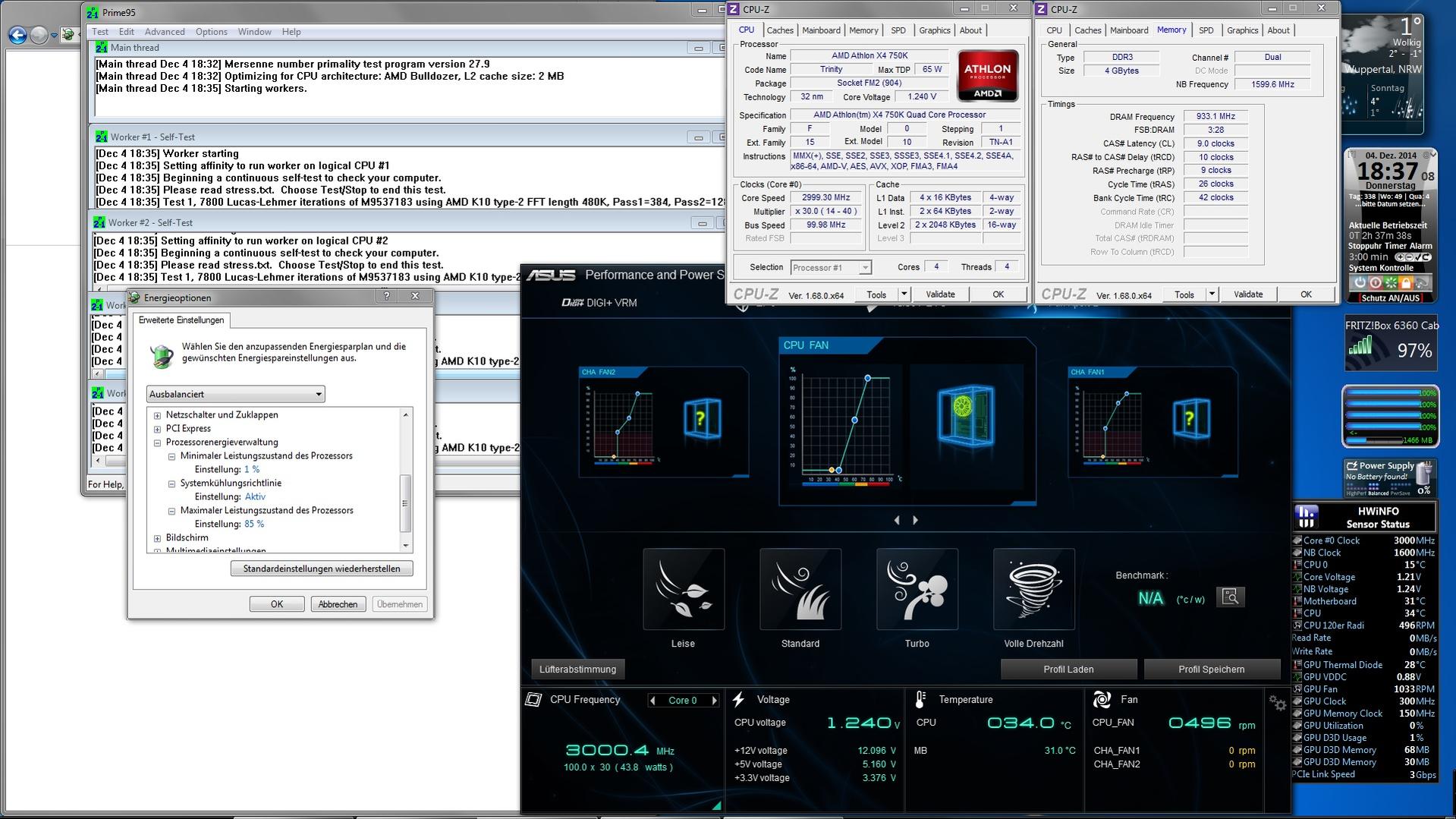Open Prime95 Test menu

100,32
